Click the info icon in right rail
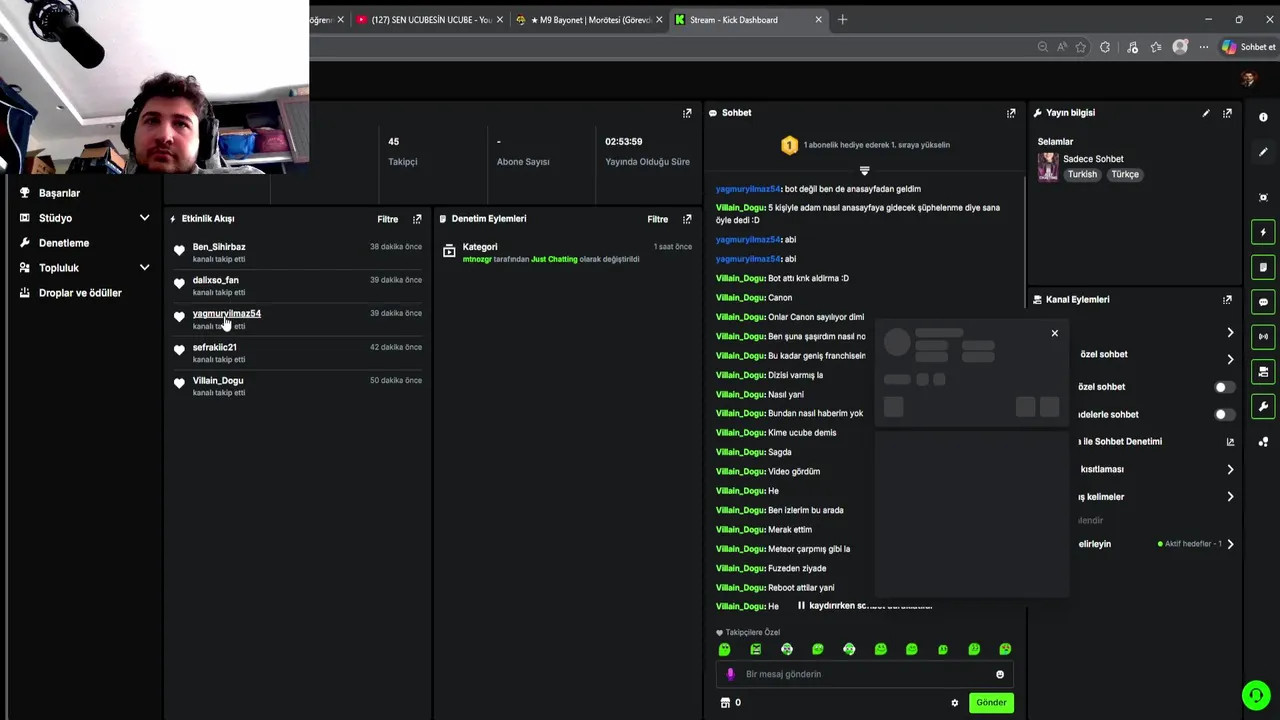 1263,117
